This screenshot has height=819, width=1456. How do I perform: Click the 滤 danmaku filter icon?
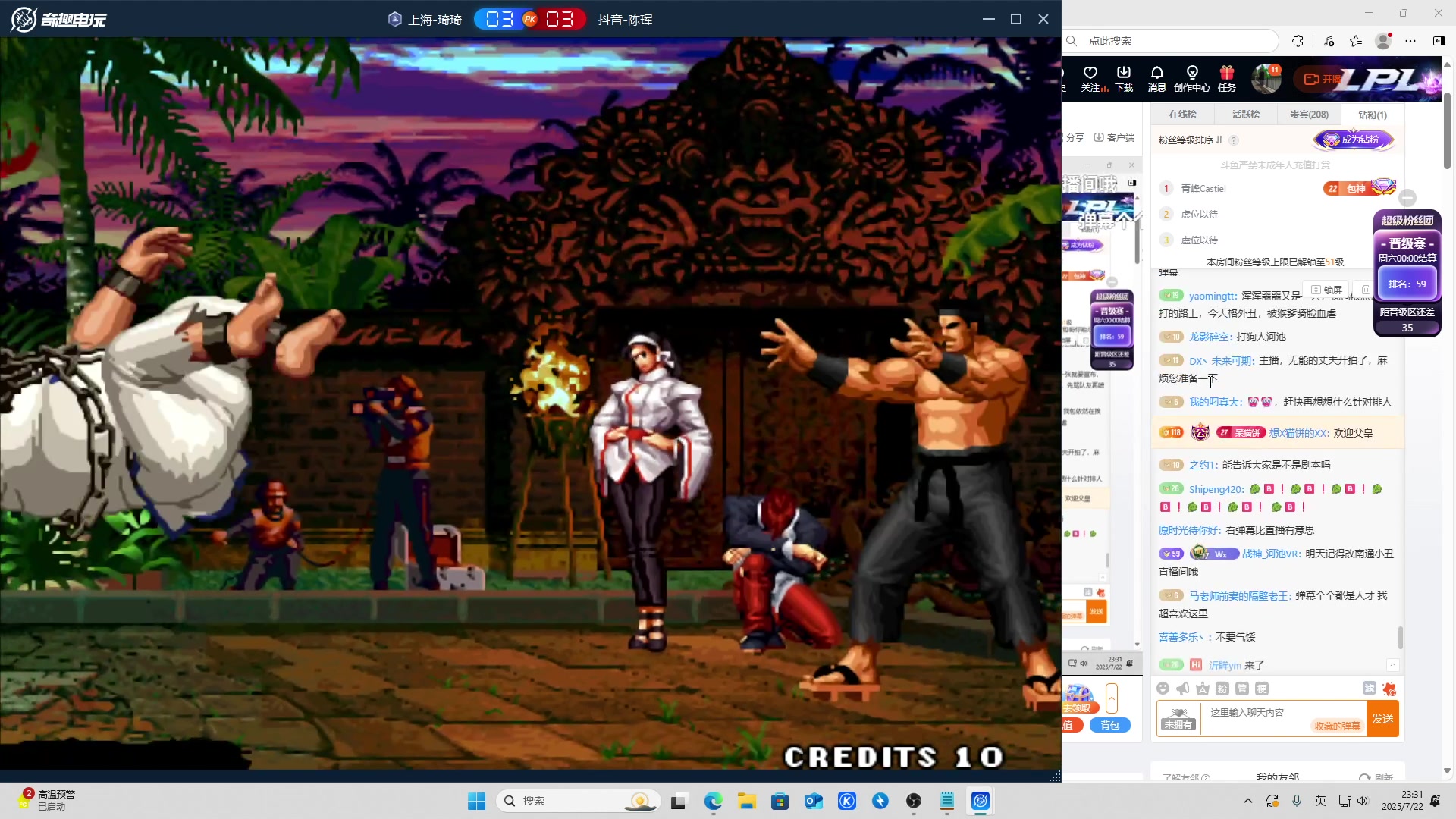[x=1370, y=688]
